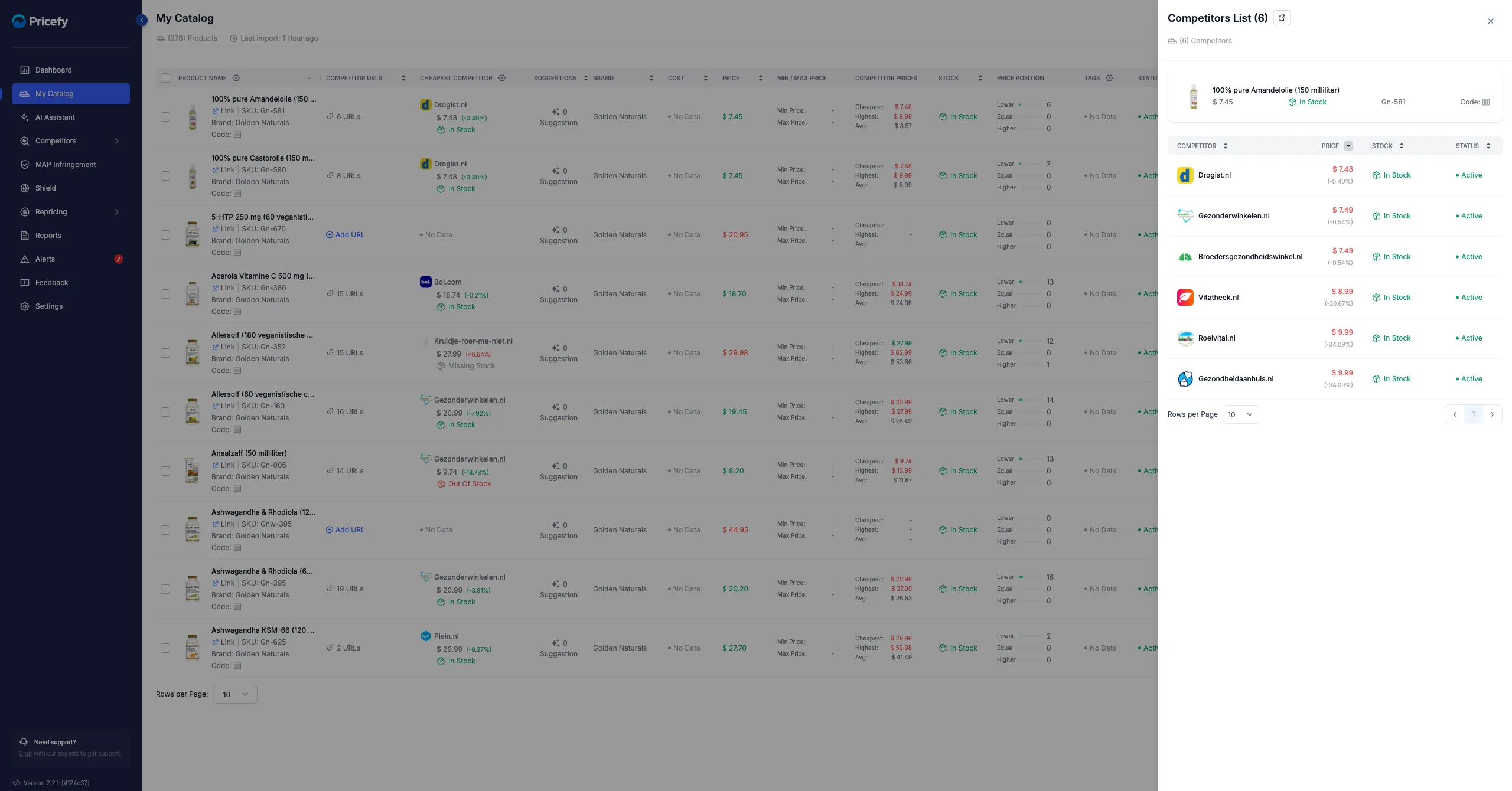Click 15 URLs in Acerola Vitamine C row
The height and width of the screenshot is (791, 1512).
(x=345, y=294)
